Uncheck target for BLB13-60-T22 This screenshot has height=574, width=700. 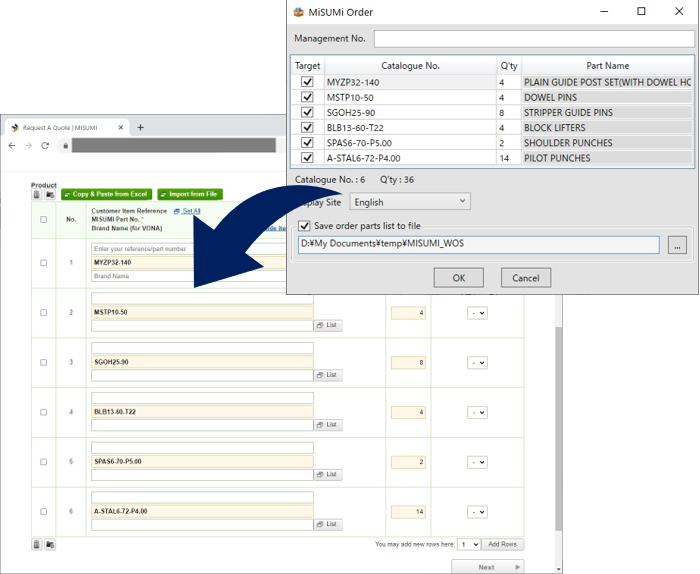click(x=307, y=127)
